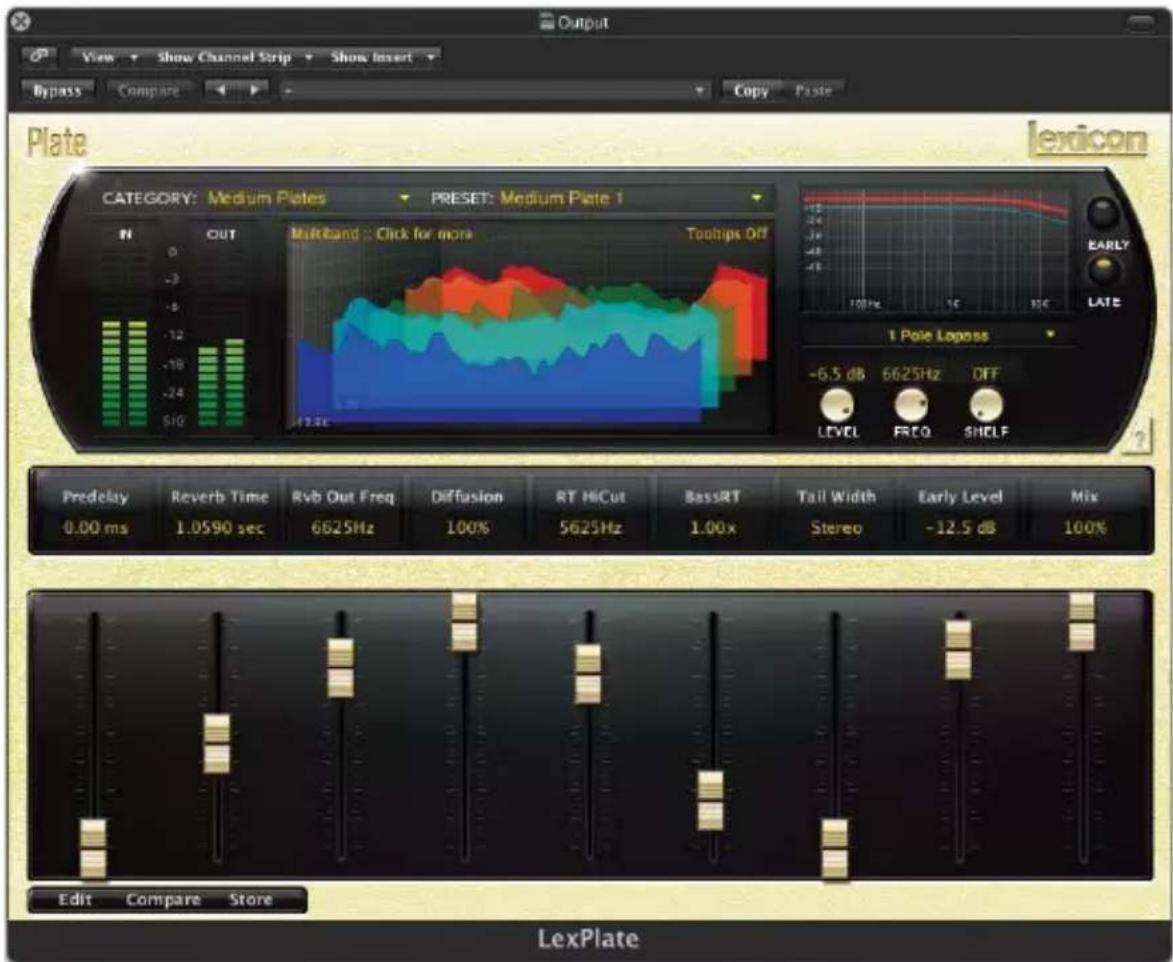Click the Predelay 0.00 ms value

(x=95, y=527)
